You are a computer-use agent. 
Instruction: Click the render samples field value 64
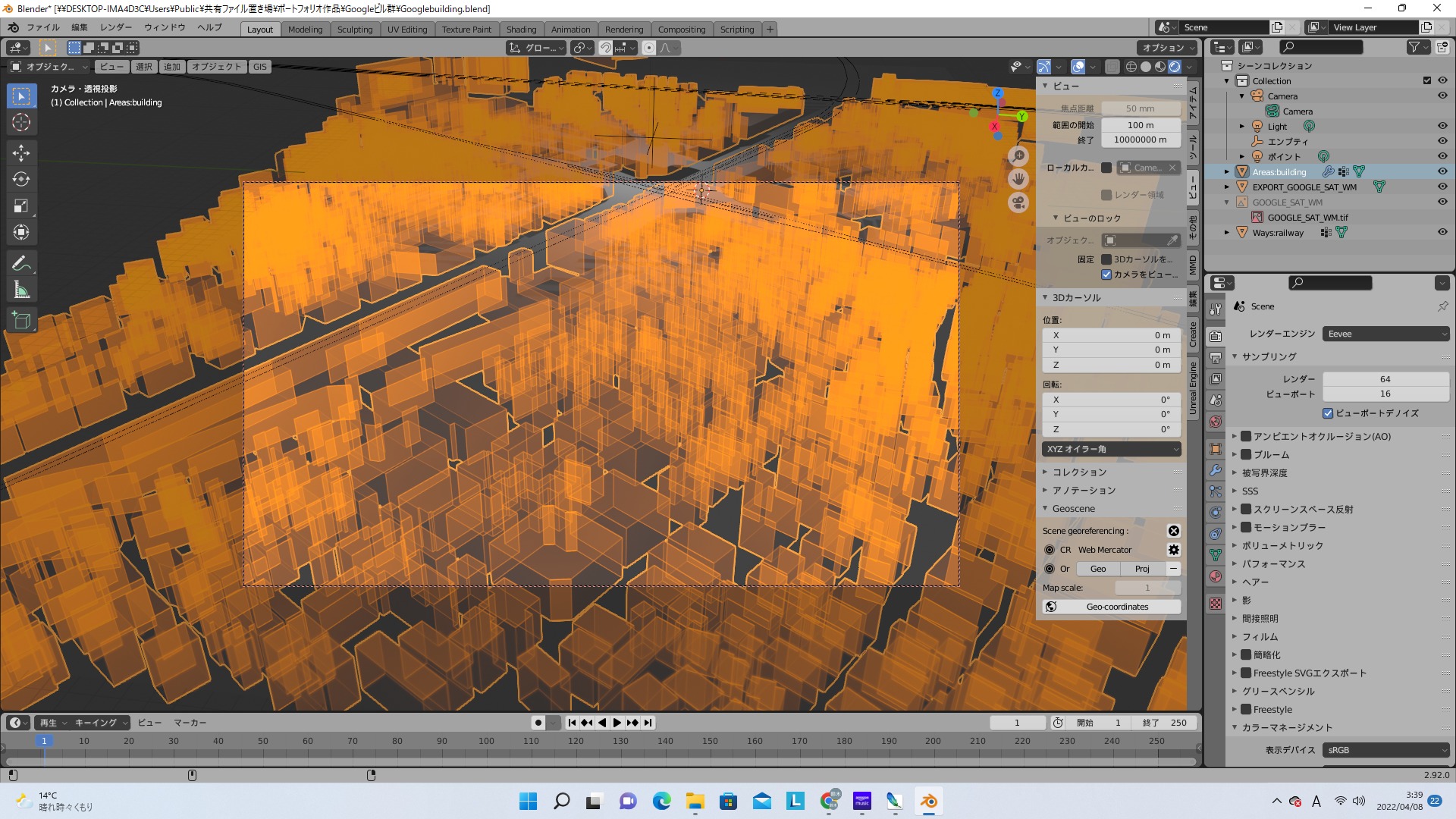[x=1385, y=379]
